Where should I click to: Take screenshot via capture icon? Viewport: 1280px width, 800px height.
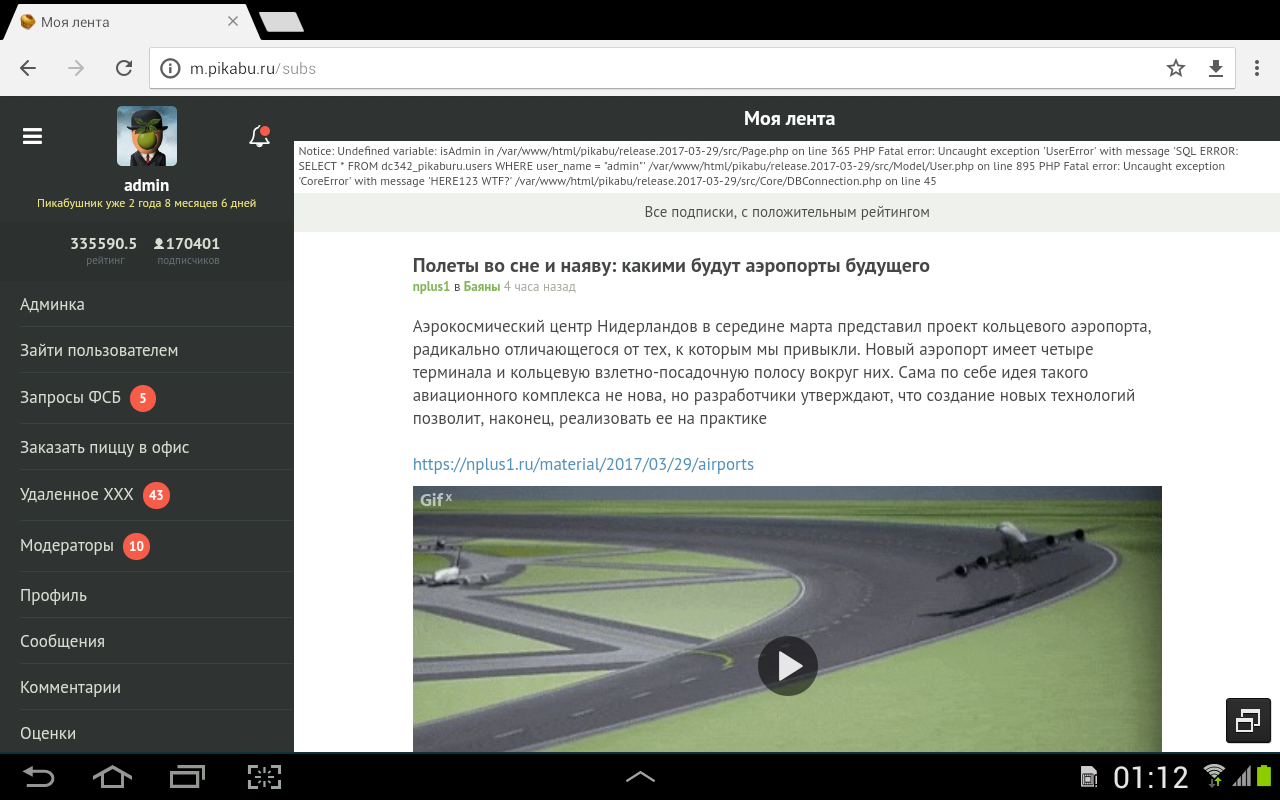point(264,777)
